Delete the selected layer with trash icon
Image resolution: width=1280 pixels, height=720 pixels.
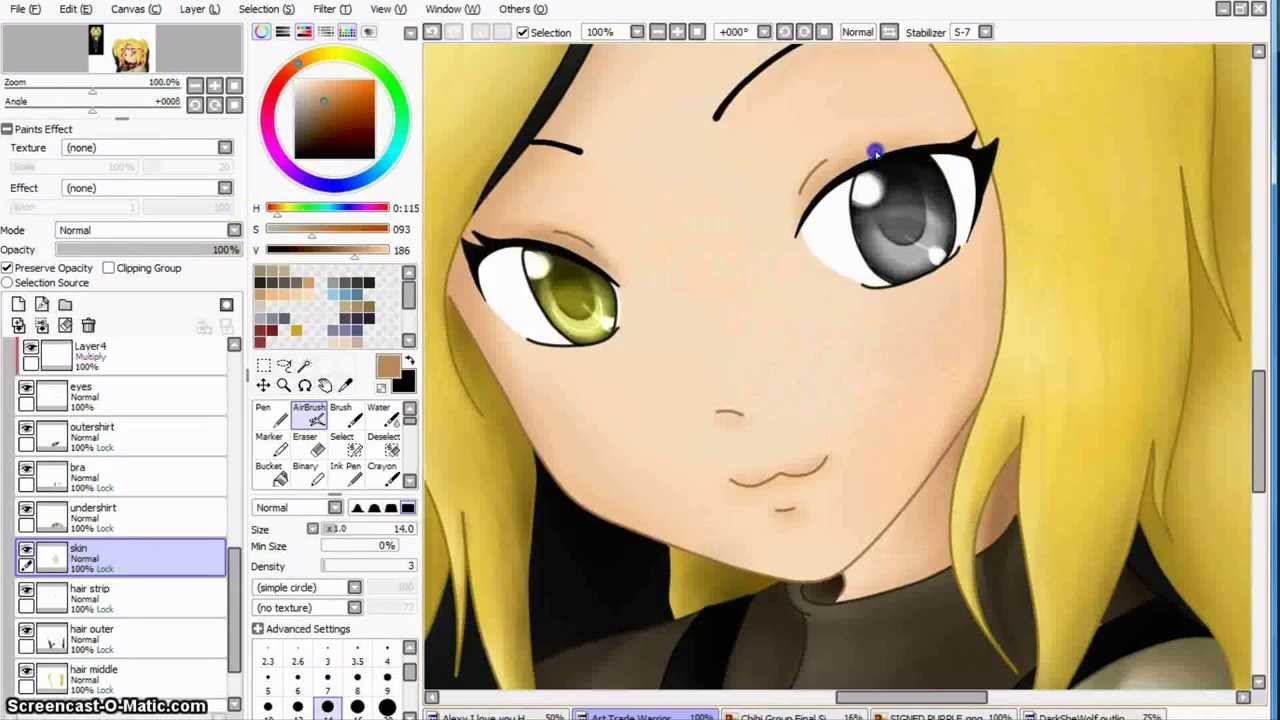[x=88, y=325]
